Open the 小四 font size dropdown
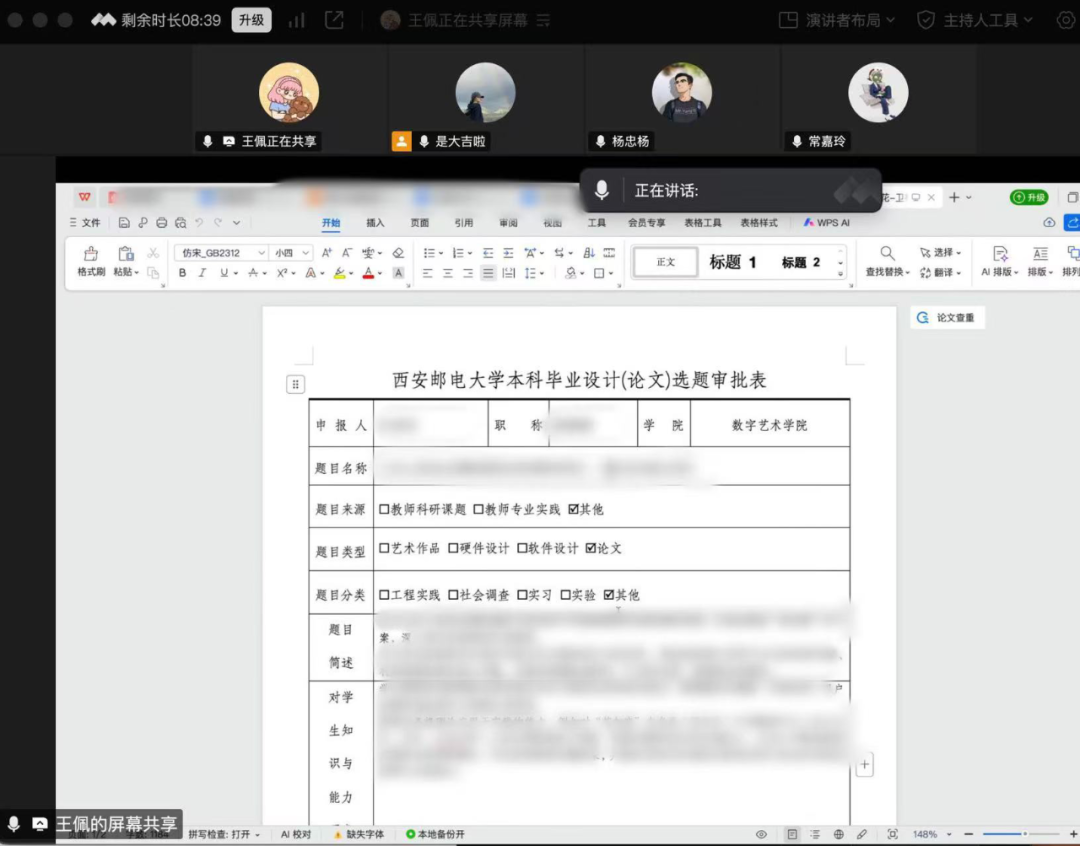The width and height of the screenshot is (1080, 846). tap(305, 253)
